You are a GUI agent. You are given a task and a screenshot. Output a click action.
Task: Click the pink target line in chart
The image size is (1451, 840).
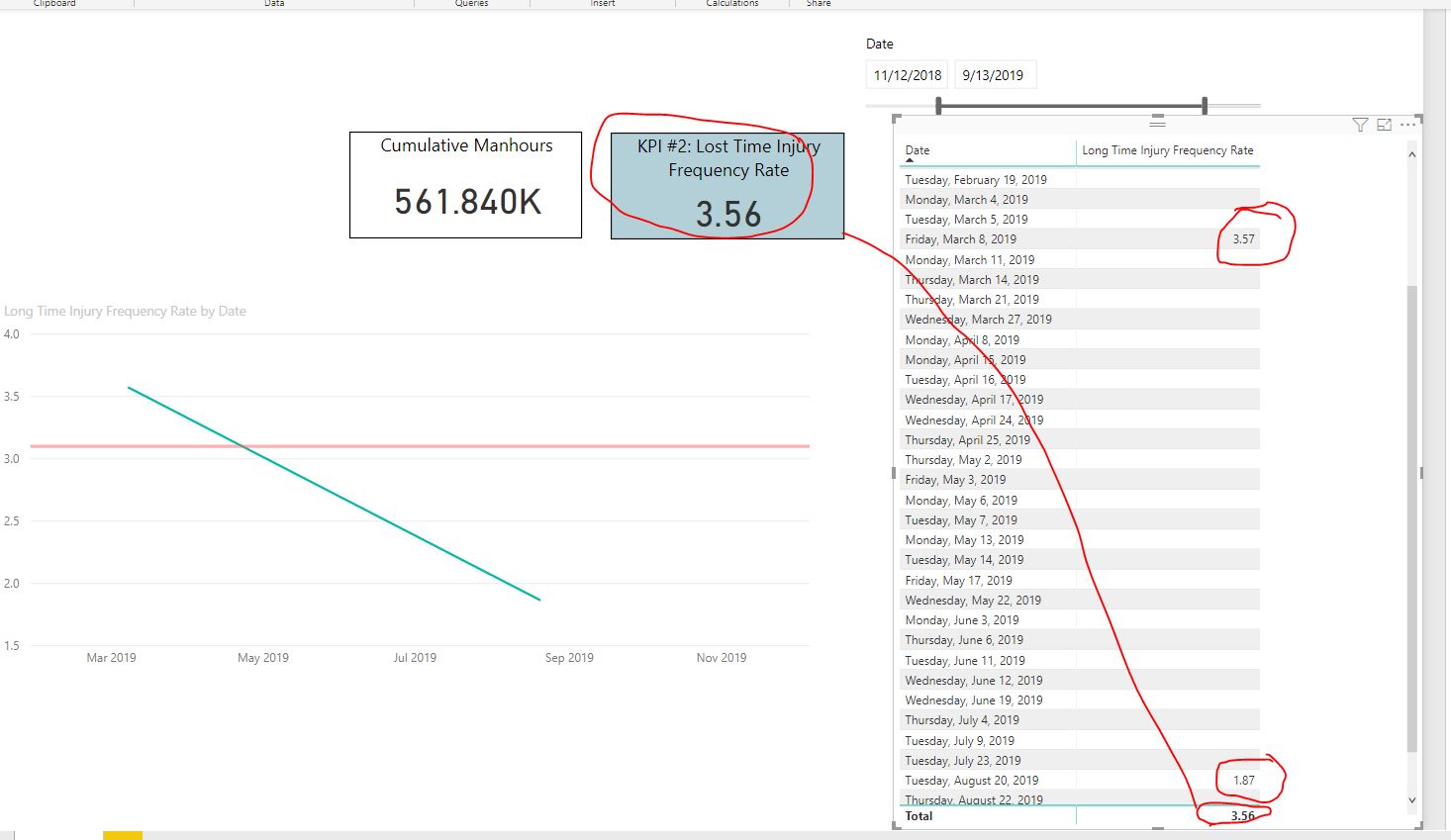(x=420, y=446)
